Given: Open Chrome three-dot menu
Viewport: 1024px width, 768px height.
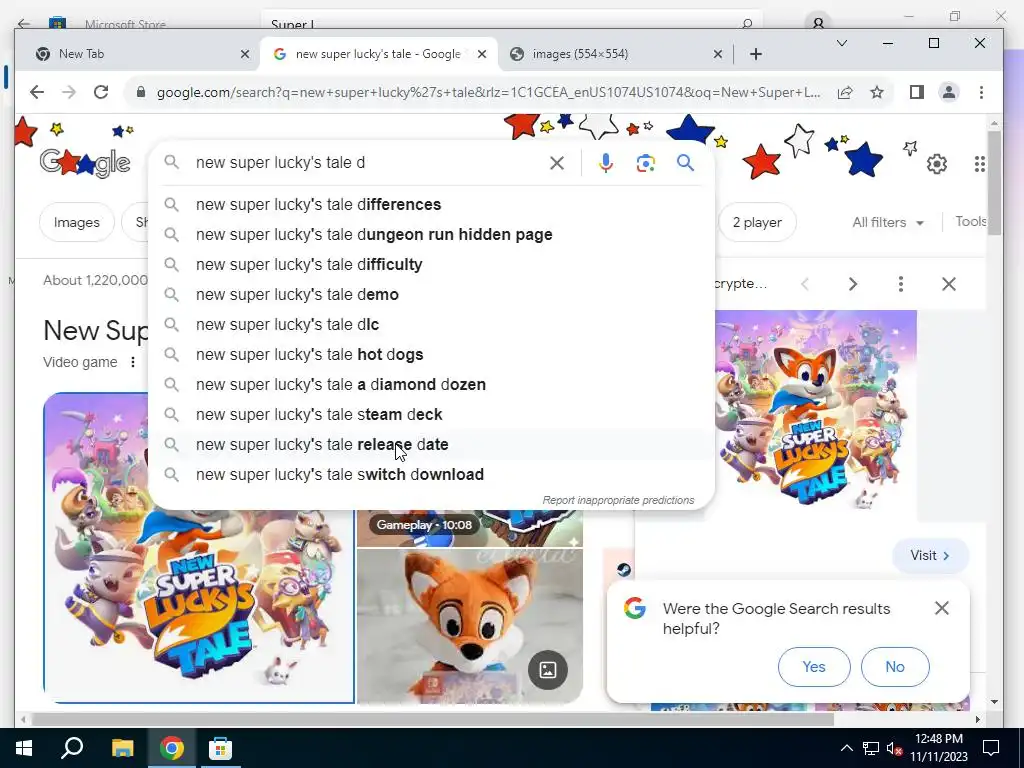Looking at the screenshot, I should [981, 92].
